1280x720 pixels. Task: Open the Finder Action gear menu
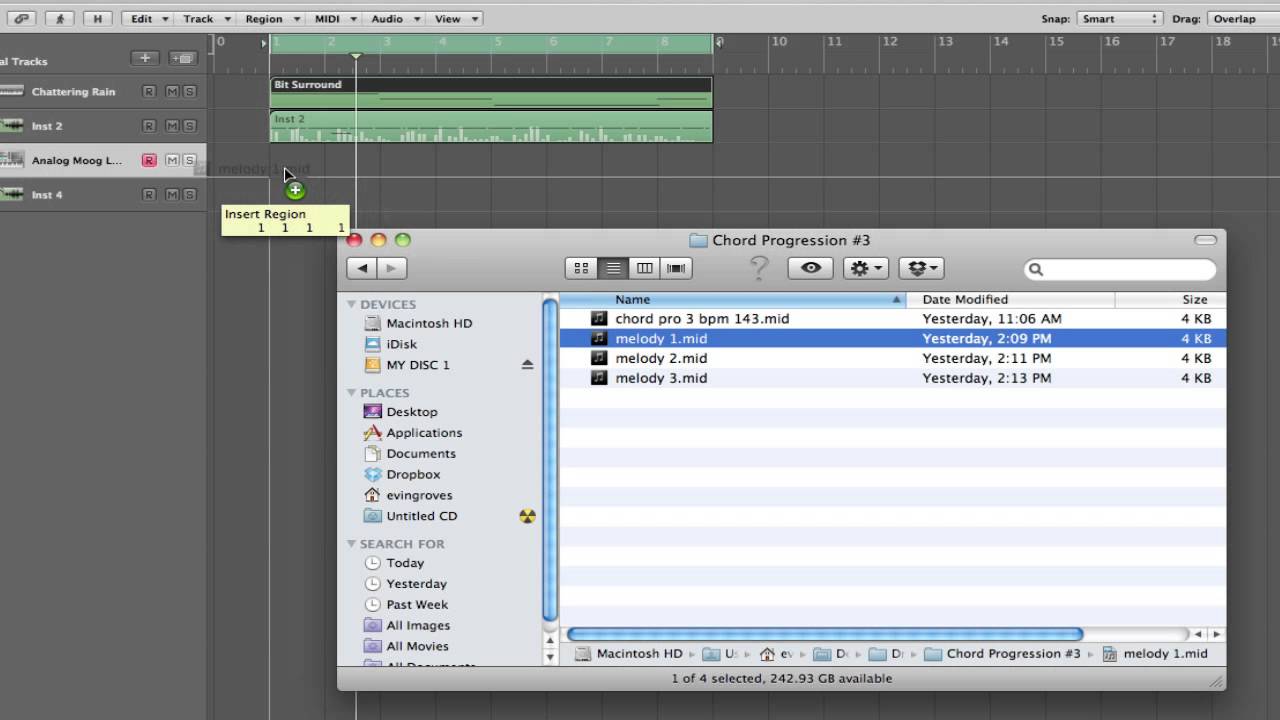(x=866, y=268)
